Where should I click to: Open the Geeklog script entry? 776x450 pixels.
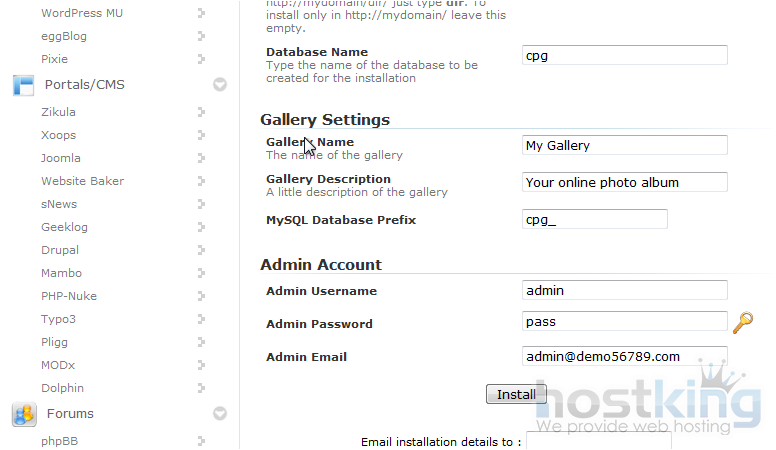(x=64, y=227)
